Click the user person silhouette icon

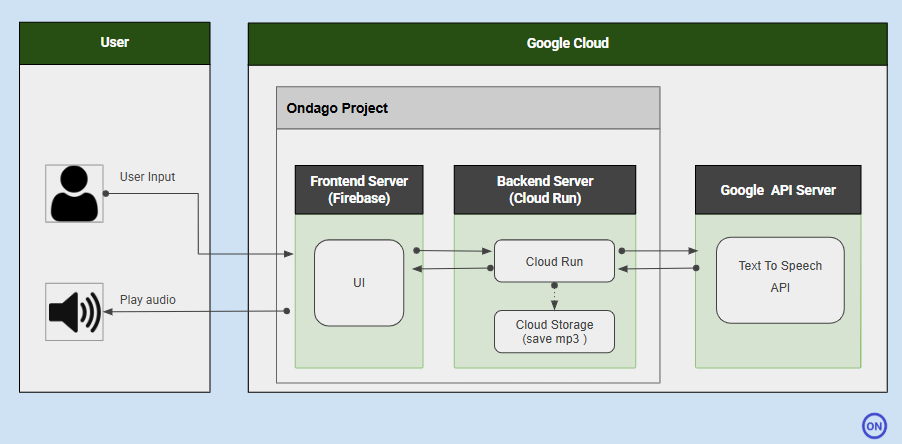pyautogui.click(x=74, y=193)
